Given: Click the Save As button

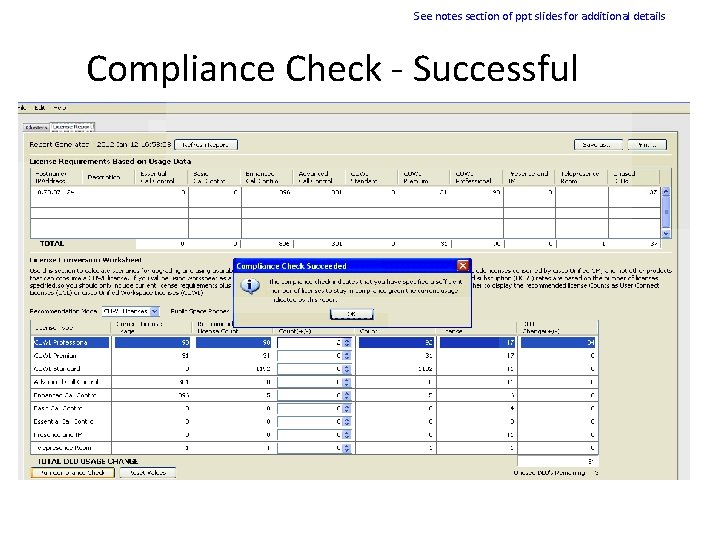Looking at the screenshot, I should [598, 145].
